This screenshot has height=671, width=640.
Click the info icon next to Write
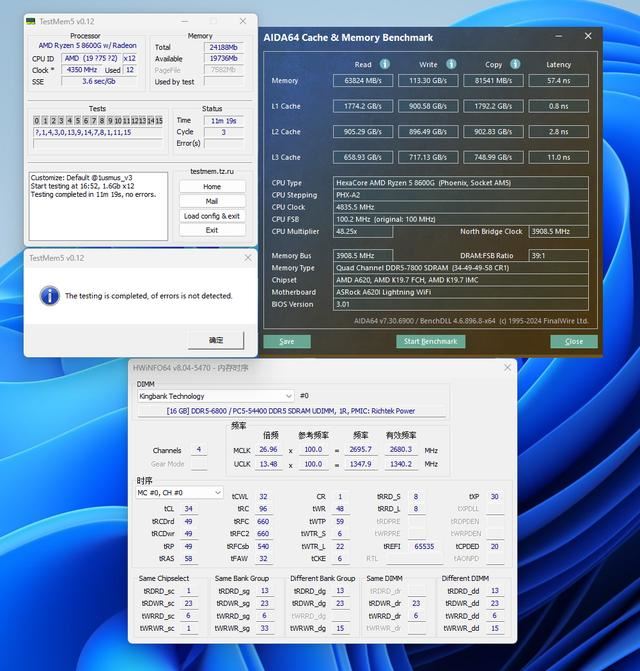click(451, 64)
